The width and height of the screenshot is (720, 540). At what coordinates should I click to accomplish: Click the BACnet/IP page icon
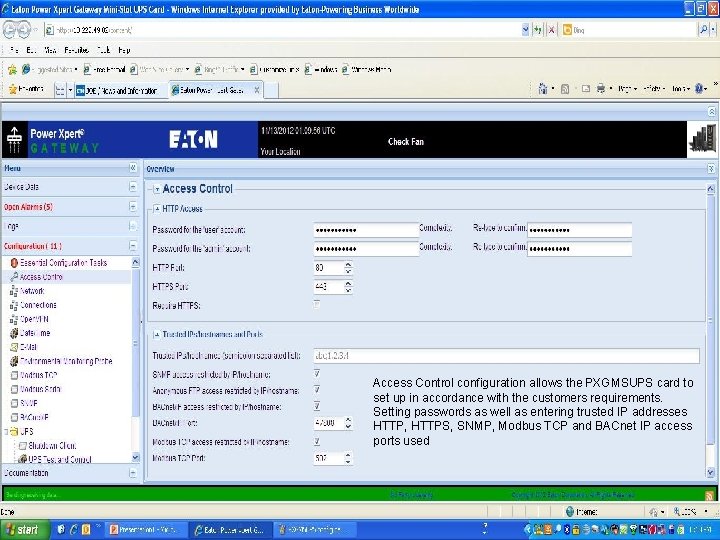[x=14, y=417]
